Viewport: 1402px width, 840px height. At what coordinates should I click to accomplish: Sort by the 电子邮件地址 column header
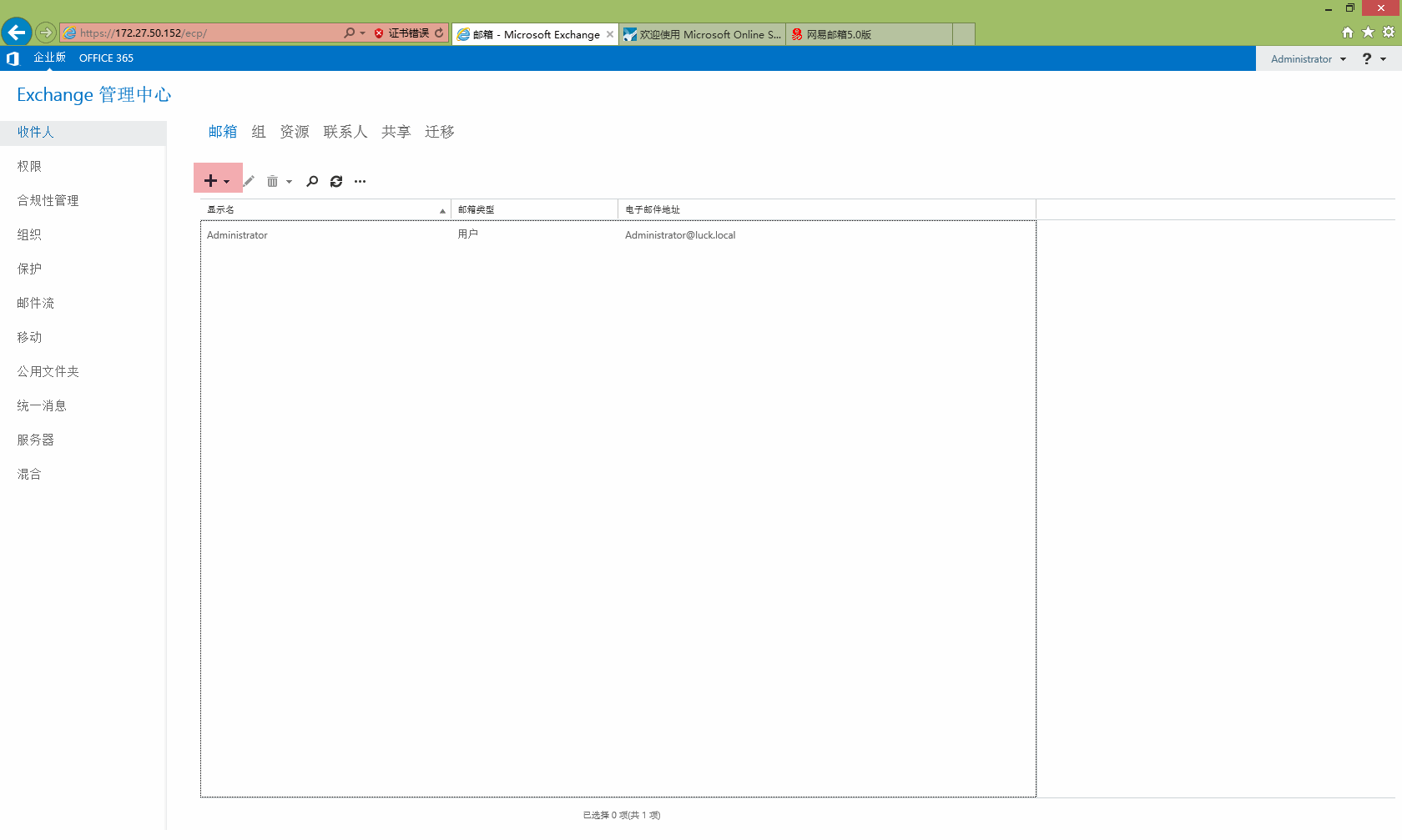coord(827,209)
